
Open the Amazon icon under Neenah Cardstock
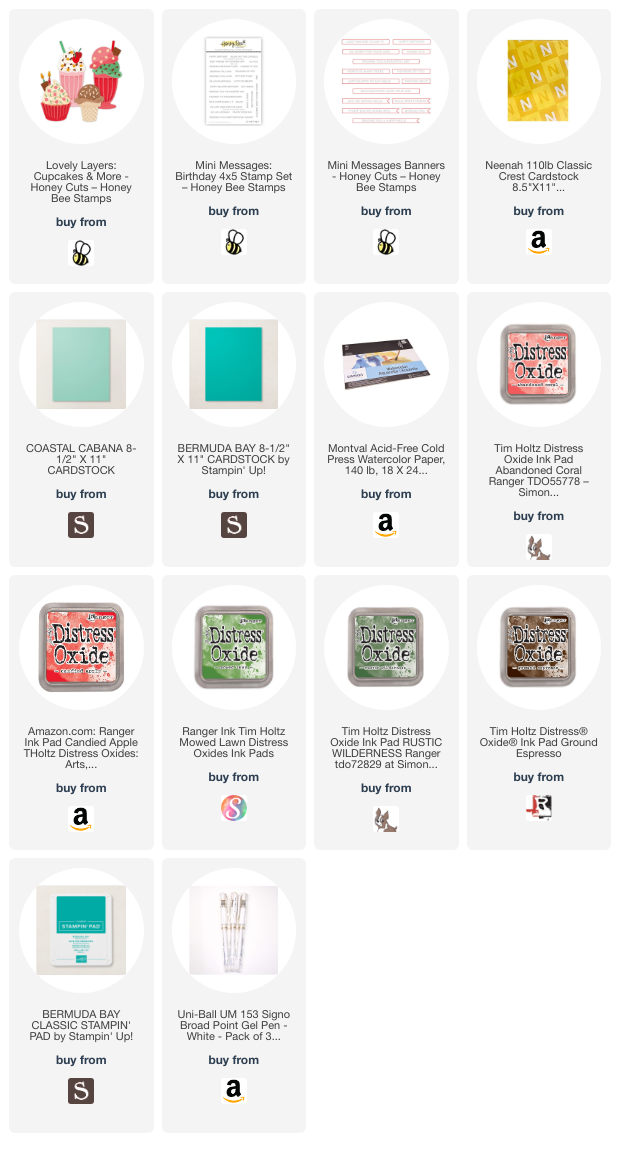[x=538, y=242]
